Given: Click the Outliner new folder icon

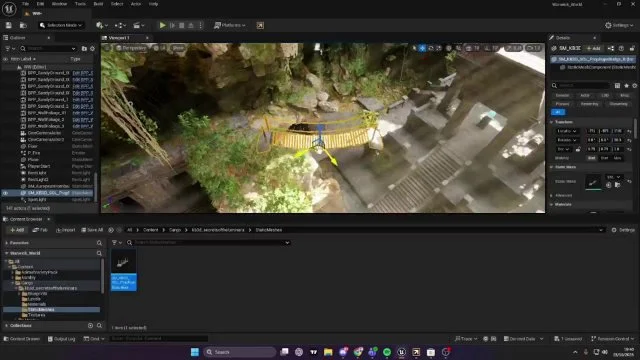Looking at the screenshot, I should pos(84,48).
